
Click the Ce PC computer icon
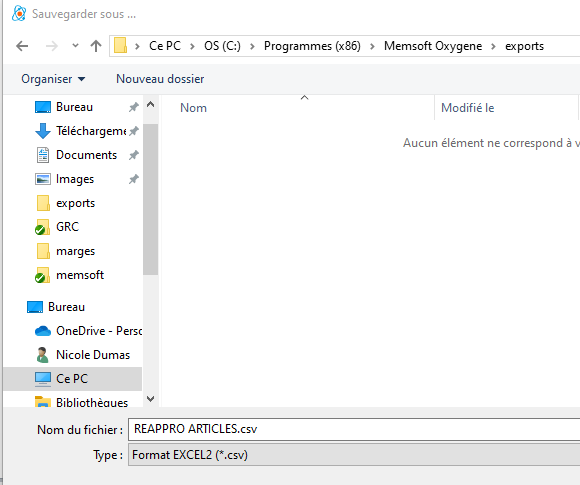click(x=43, y=379)
